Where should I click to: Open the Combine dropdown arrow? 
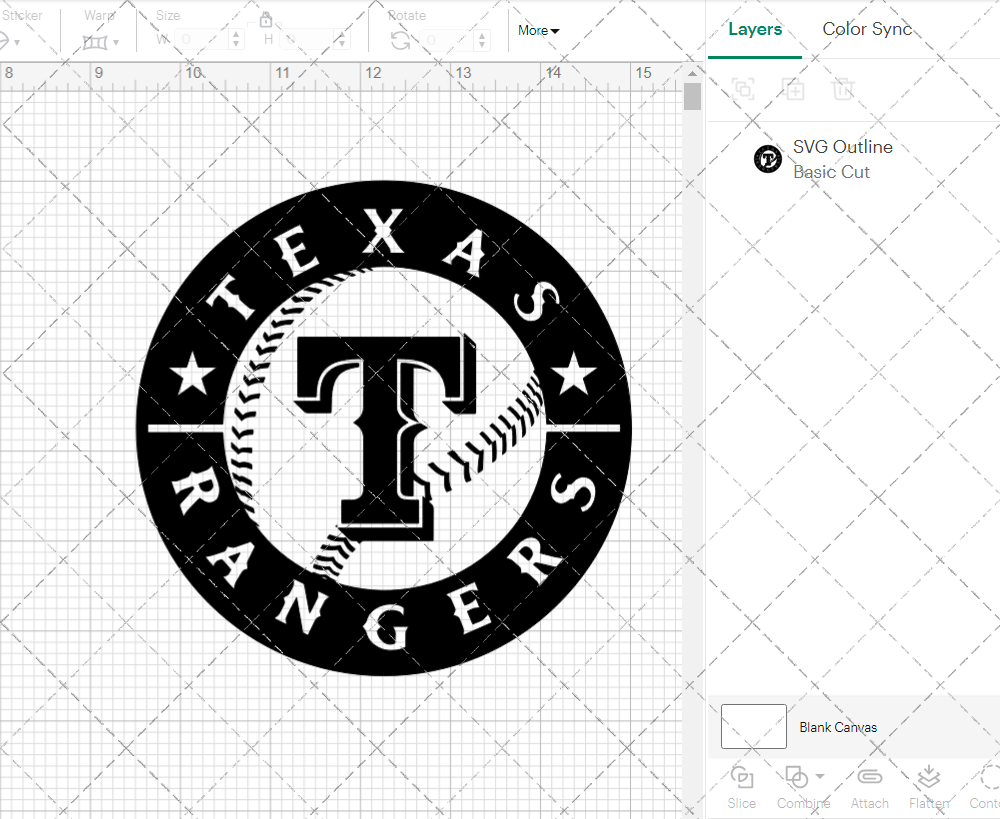[x=820, y=776]
